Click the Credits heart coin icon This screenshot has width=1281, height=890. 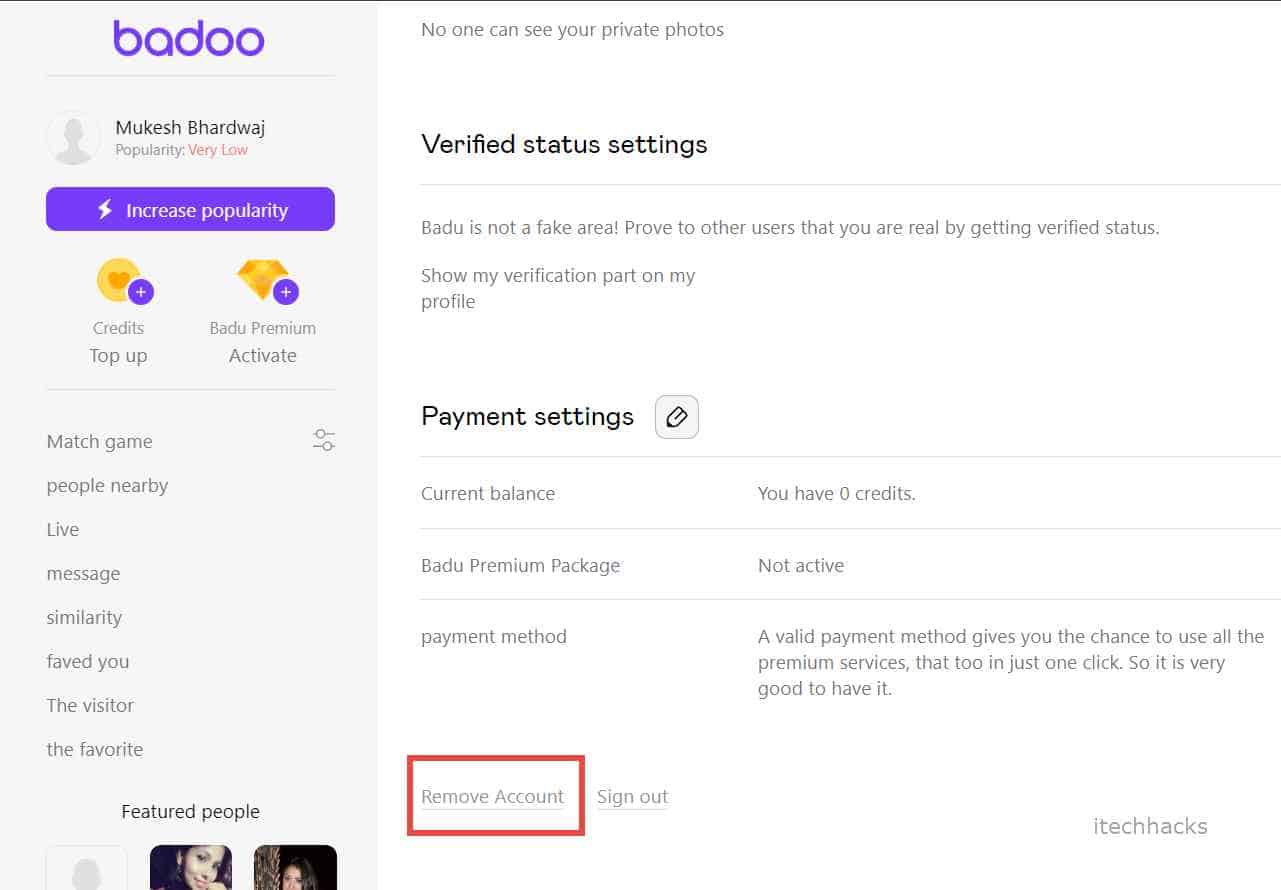(x=120, y=280)
